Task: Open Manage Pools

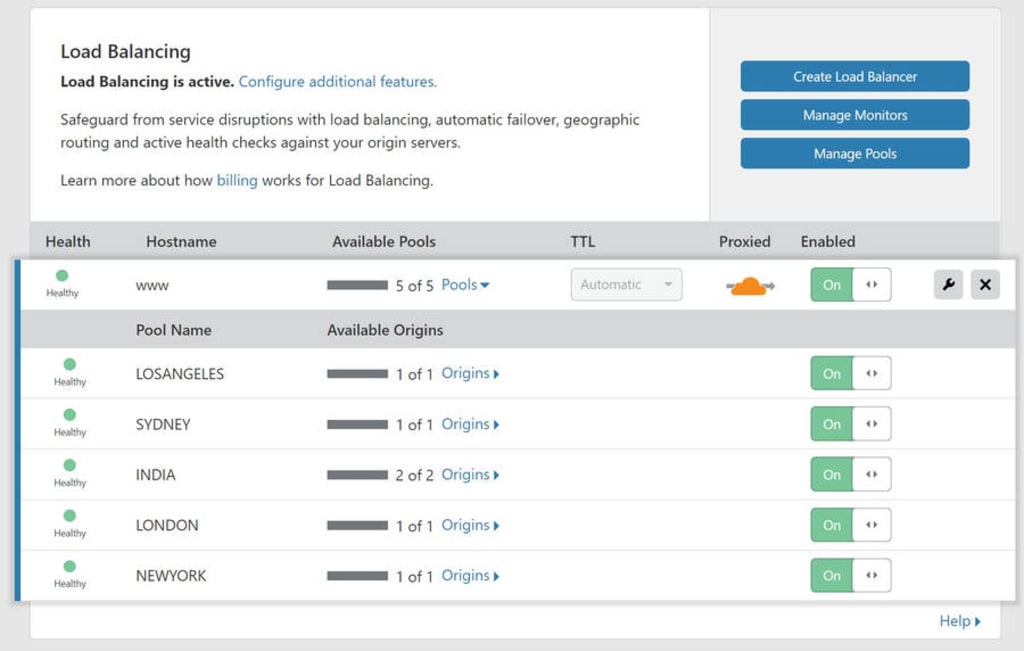Action: point(855,153)
